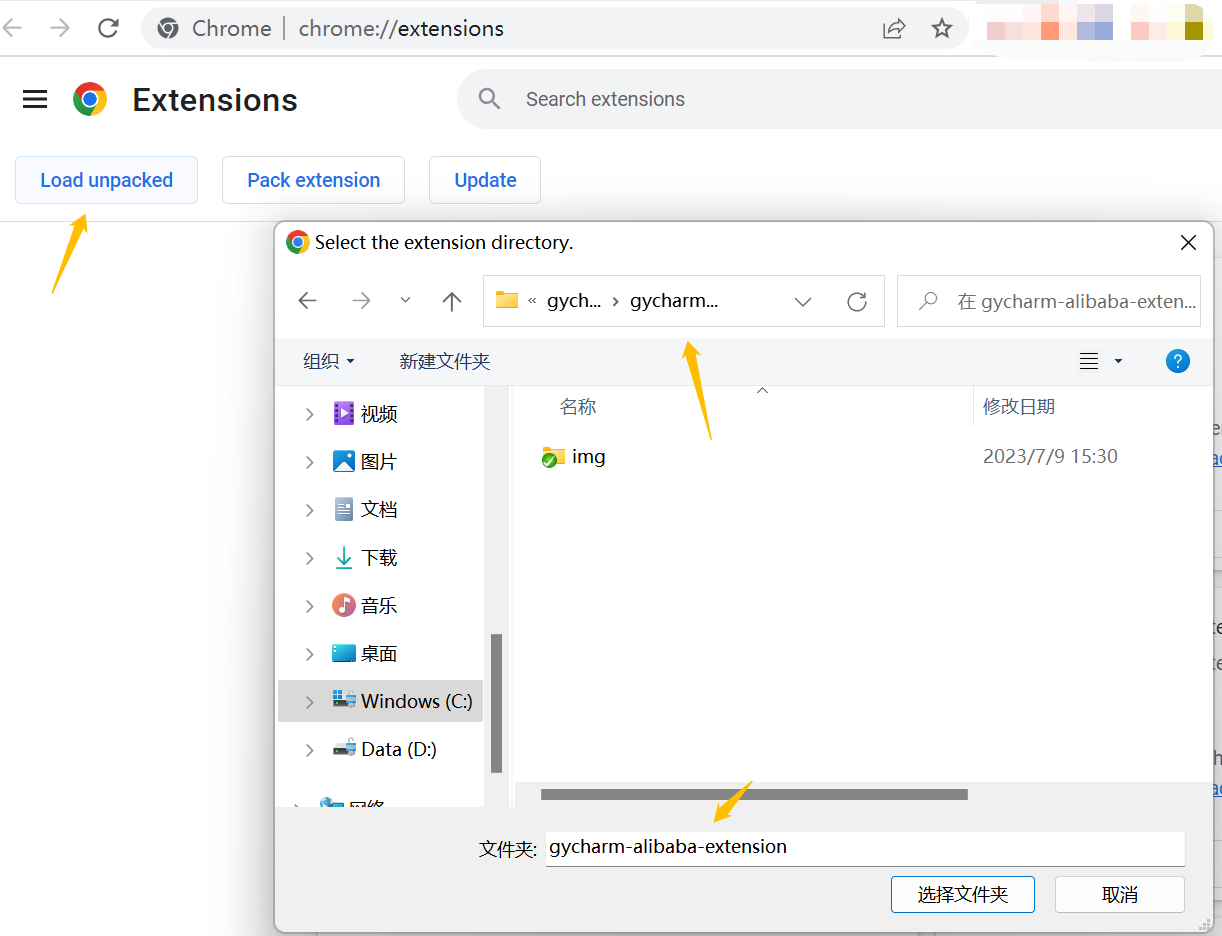1222x936 pixels.
Task: Click the gycharm... current breadcrumb segment
Action: click(674, 301)
